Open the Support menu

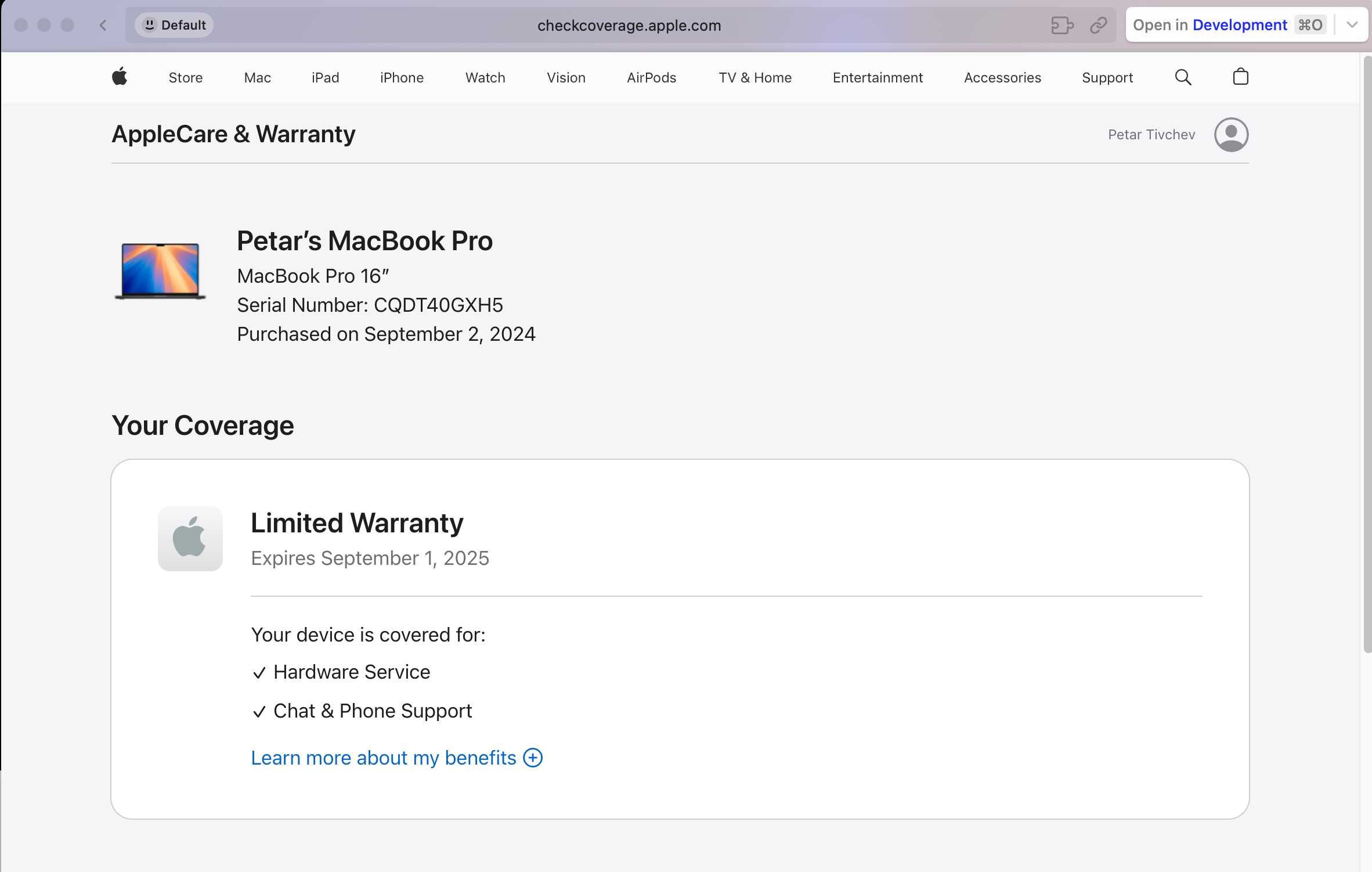1107,77
